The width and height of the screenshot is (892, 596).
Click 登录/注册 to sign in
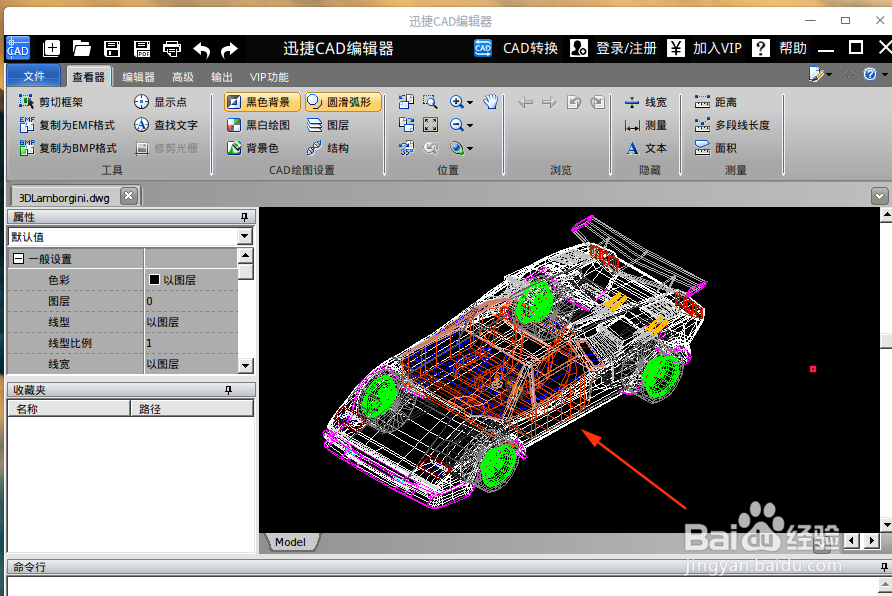(x=613, y=48)
